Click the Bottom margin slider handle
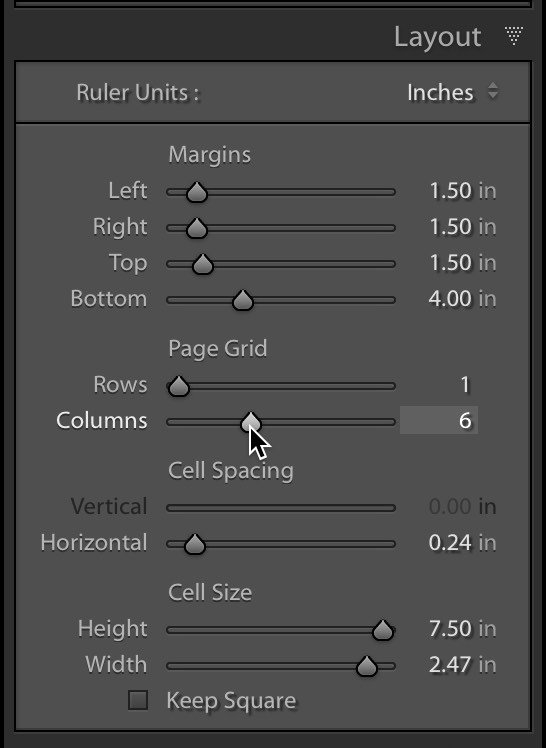Viewport: 546px width, 748px height. coord(243,301)
